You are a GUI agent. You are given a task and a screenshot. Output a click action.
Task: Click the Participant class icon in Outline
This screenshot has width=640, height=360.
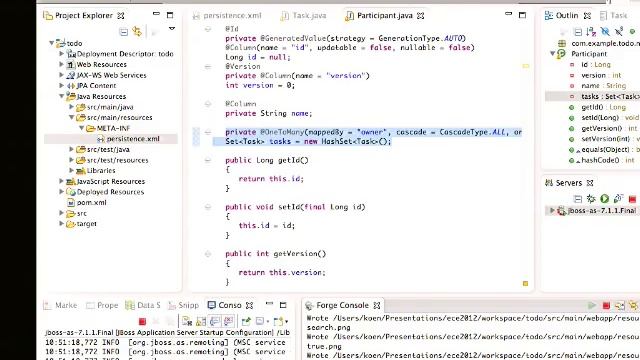(x=562, y=54)
